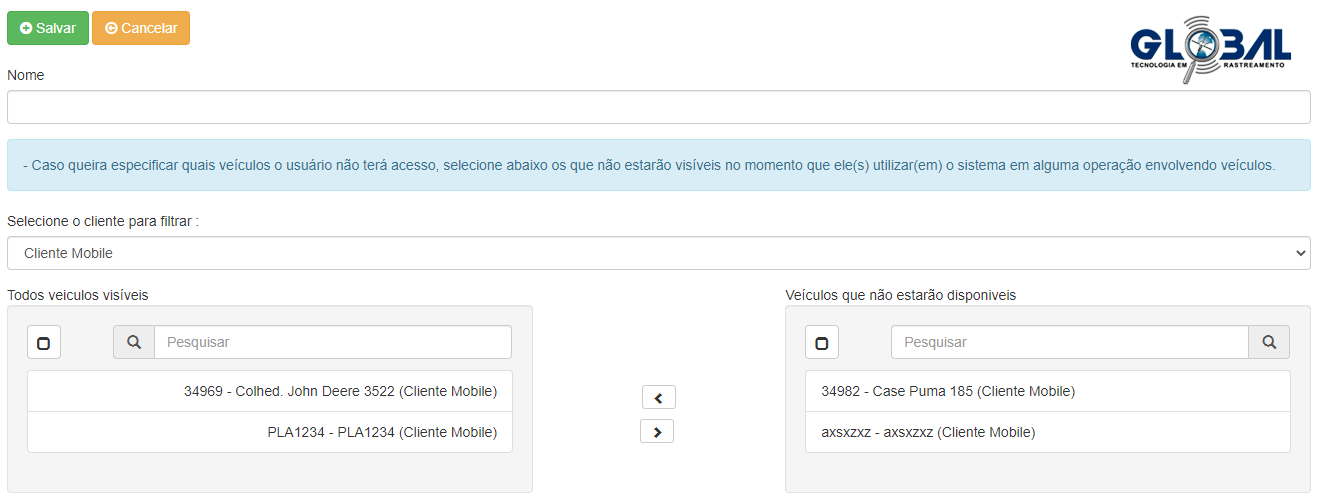Click the orange Cancelar button
This screenshot has height=504, width=1318.
click(x=140, y=28)
